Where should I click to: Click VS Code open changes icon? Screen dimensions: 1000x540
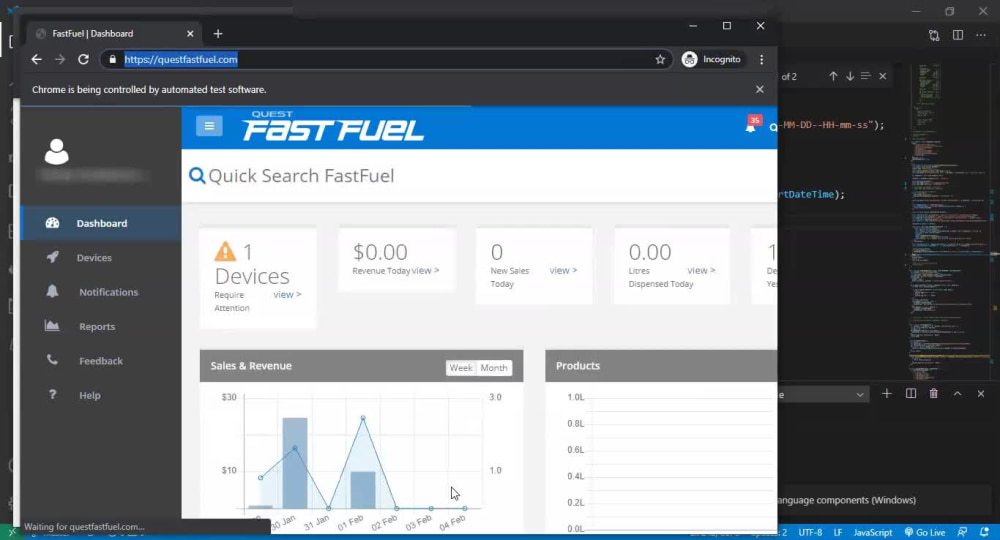point(934,35)
